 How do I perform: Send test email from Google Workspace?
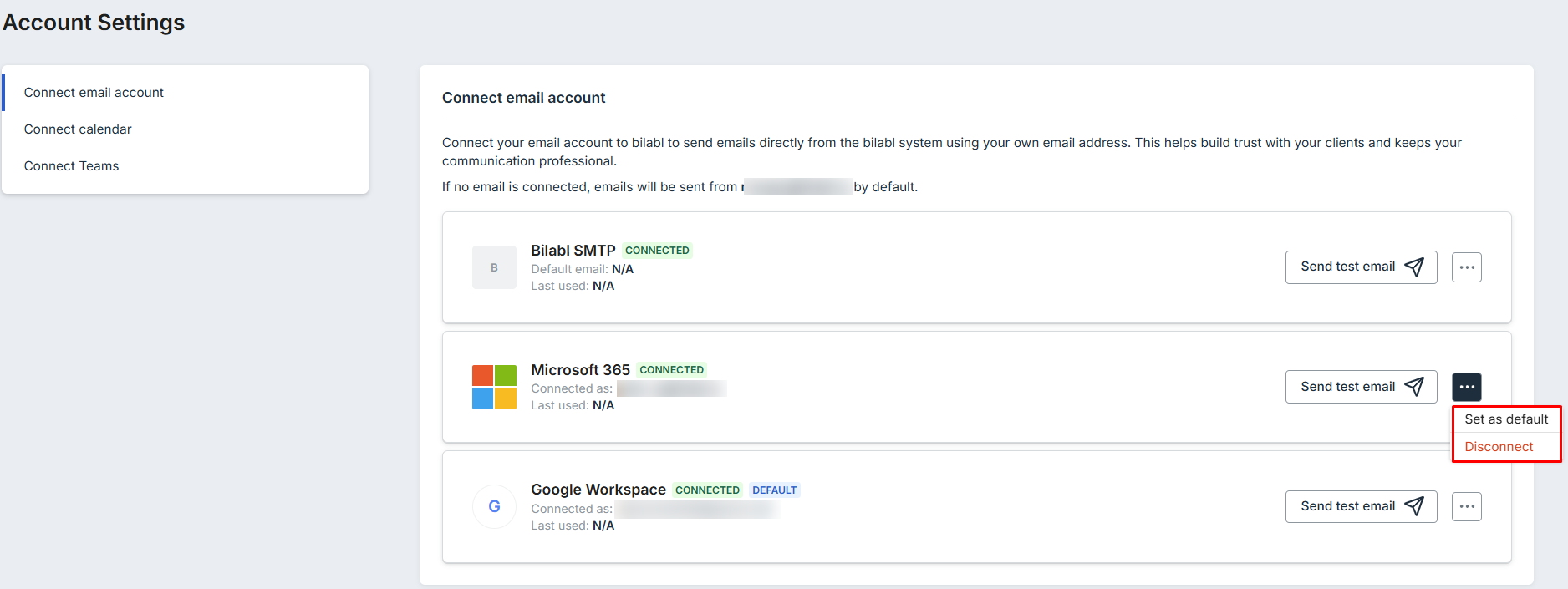click(1361, 506)
